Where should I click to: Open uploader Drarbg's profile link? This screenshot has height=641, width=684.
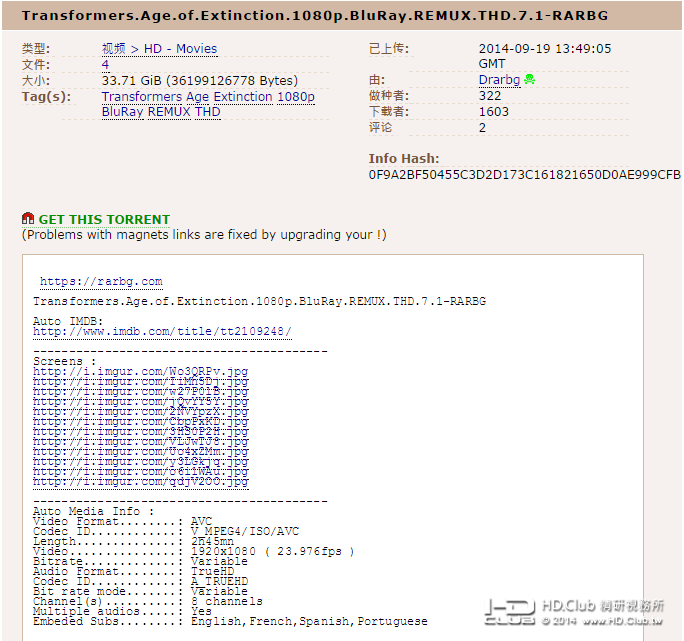(499, 80)
